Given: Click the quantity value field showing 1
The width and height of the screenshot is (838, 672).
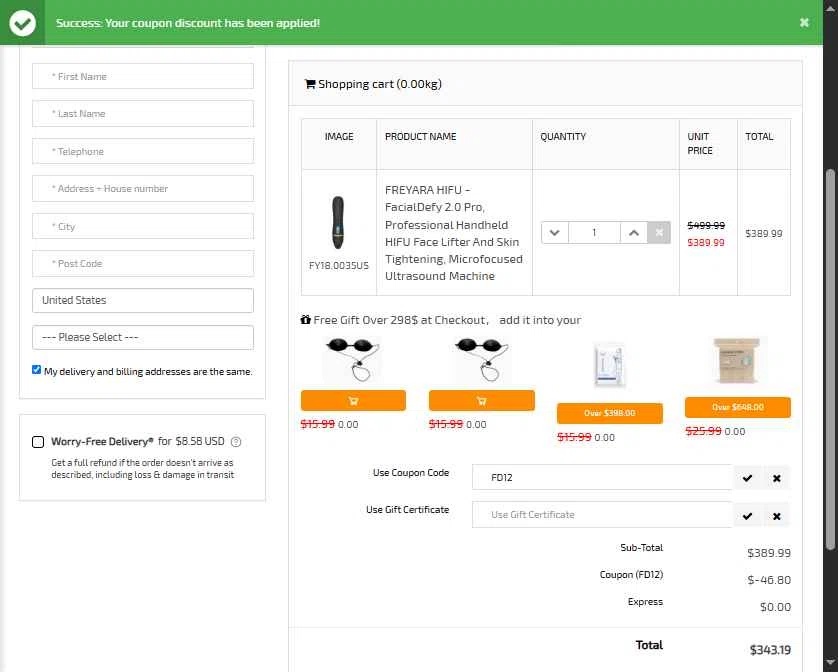Looking at the screenshot, I should tap(594, 233).
